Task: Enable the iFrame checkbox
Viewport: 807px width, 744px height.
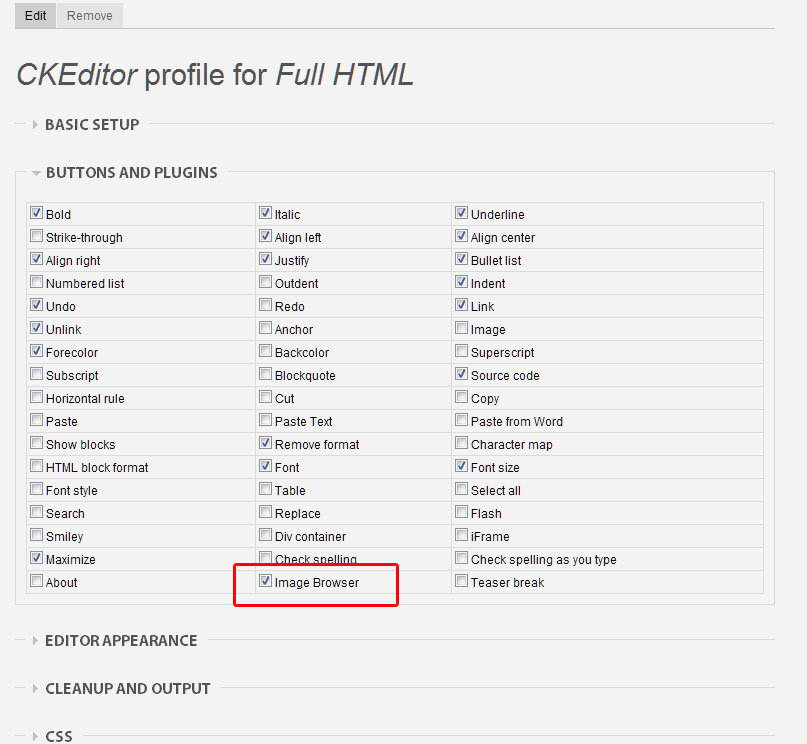Action: [462, 535]
